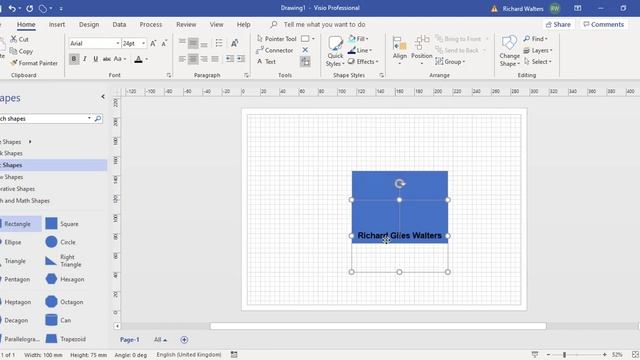Click the Rotate Text icon
640x360 pixels.
[x=235, y=43]
